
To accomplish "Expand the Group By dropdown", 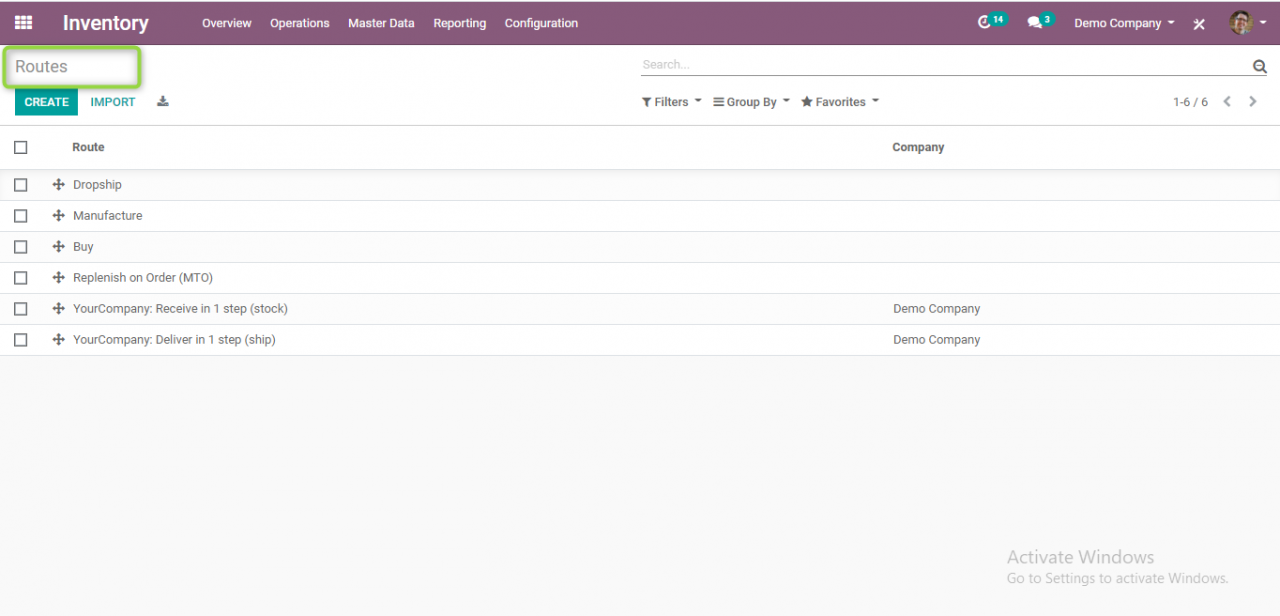I will [750, 101].
